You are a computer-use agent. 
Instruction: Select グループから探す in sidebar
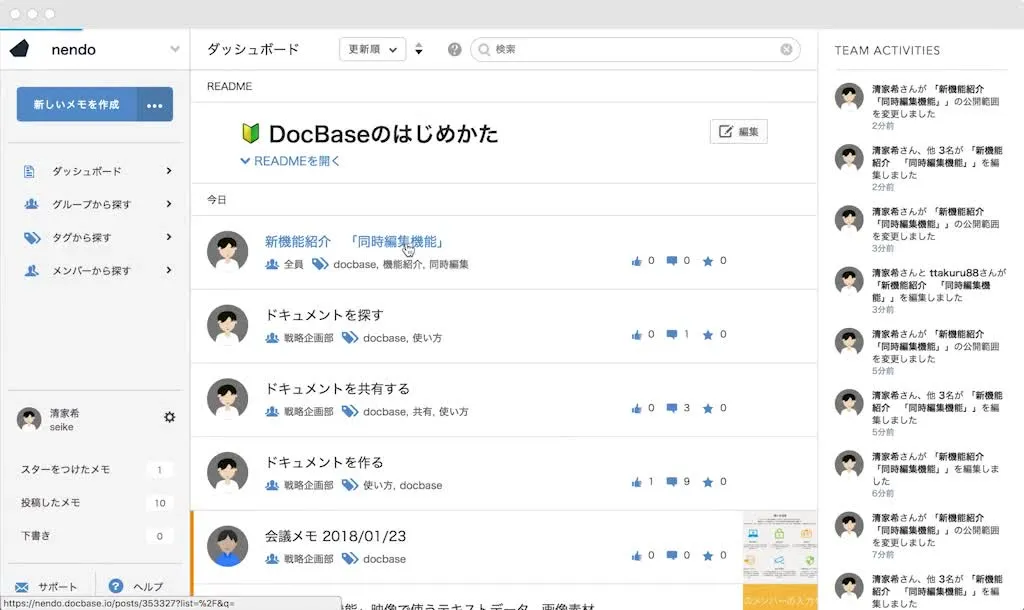click(x=91, y=204)
